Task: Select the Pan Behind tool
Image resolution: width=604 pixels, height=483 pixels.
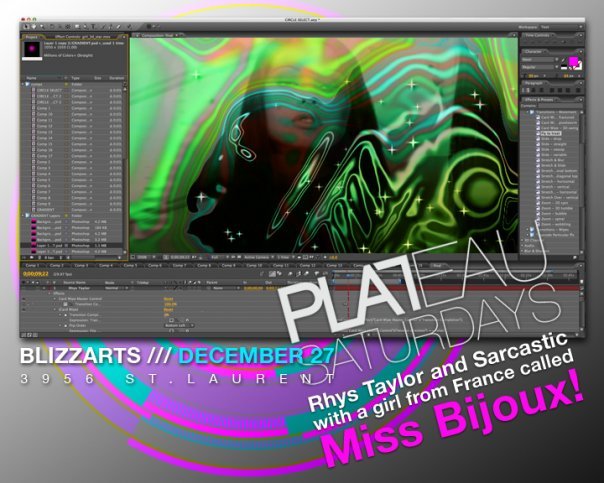Action: click(68, 27)
